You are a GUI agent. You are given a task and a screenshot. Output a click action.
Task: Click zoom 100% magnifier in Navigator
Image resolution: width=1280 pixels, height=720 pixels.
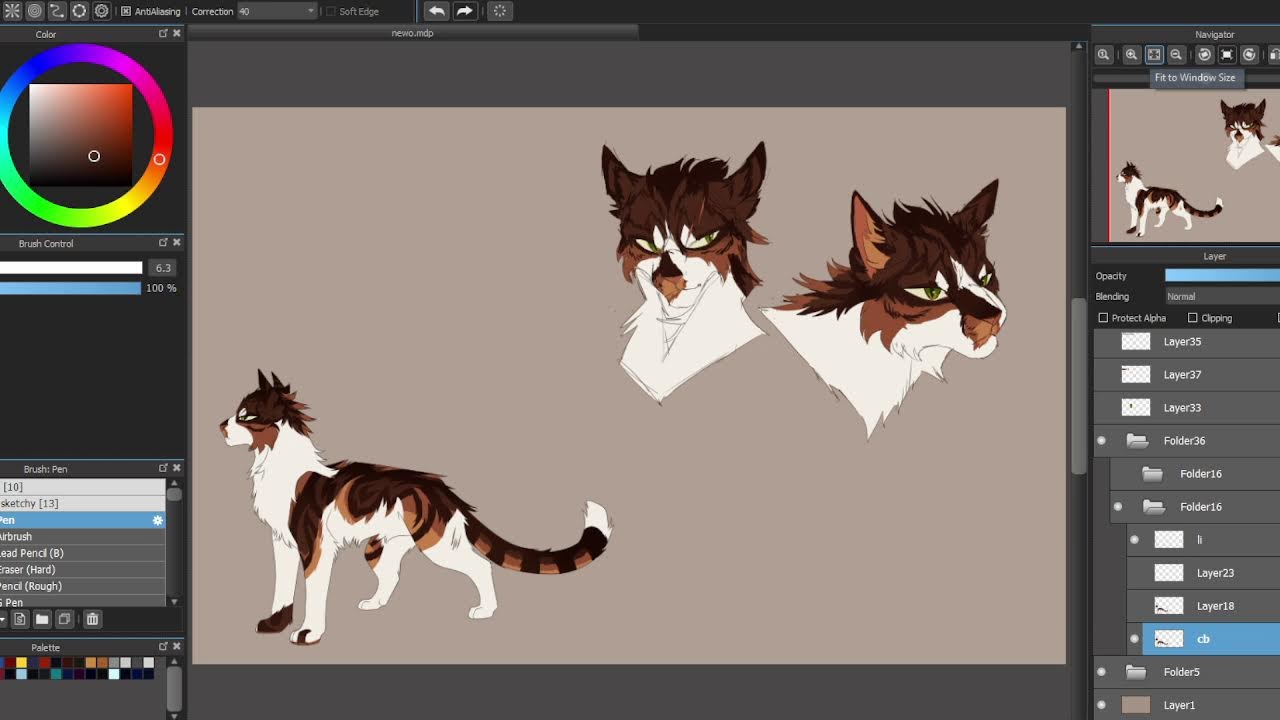(1104, 55)
